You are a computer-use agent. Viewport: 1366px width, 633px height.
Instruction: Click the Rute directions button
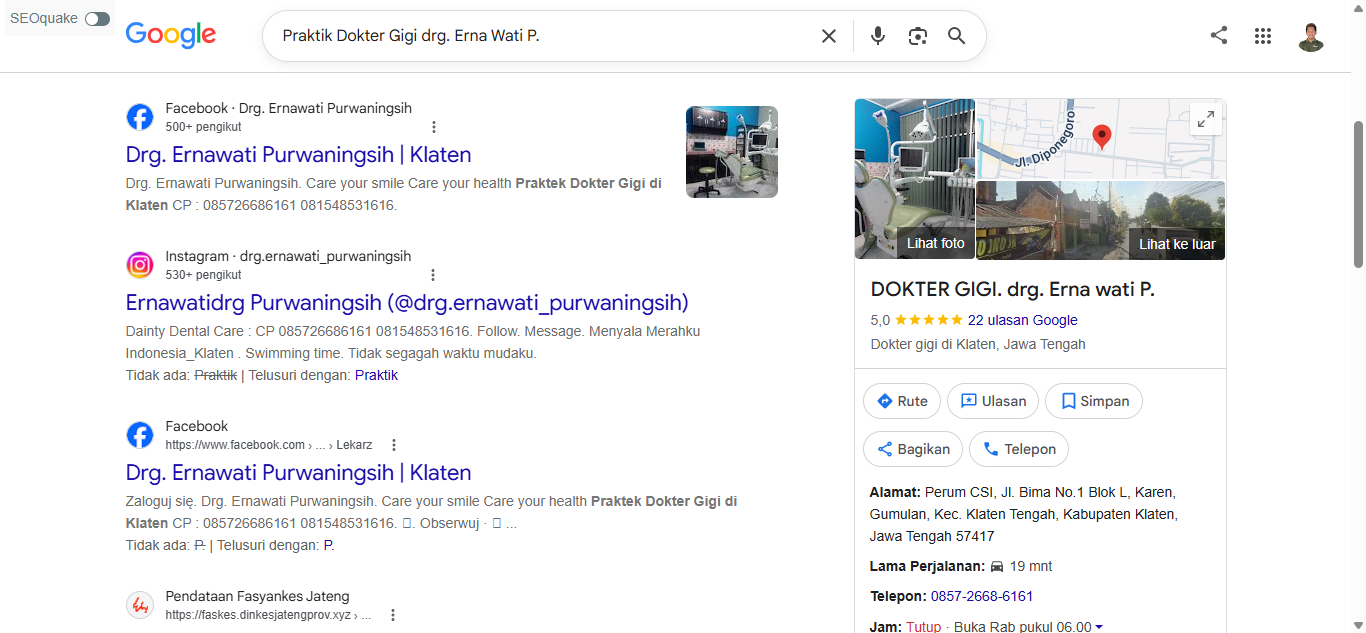coord(902,401)
